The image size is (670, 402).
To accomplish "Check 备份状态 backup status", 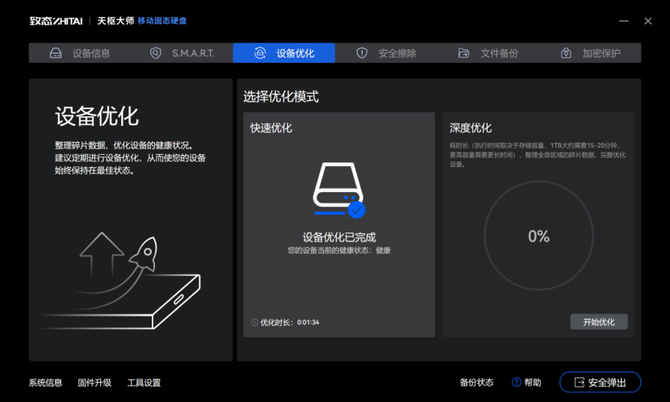I will tap(476, 383).
